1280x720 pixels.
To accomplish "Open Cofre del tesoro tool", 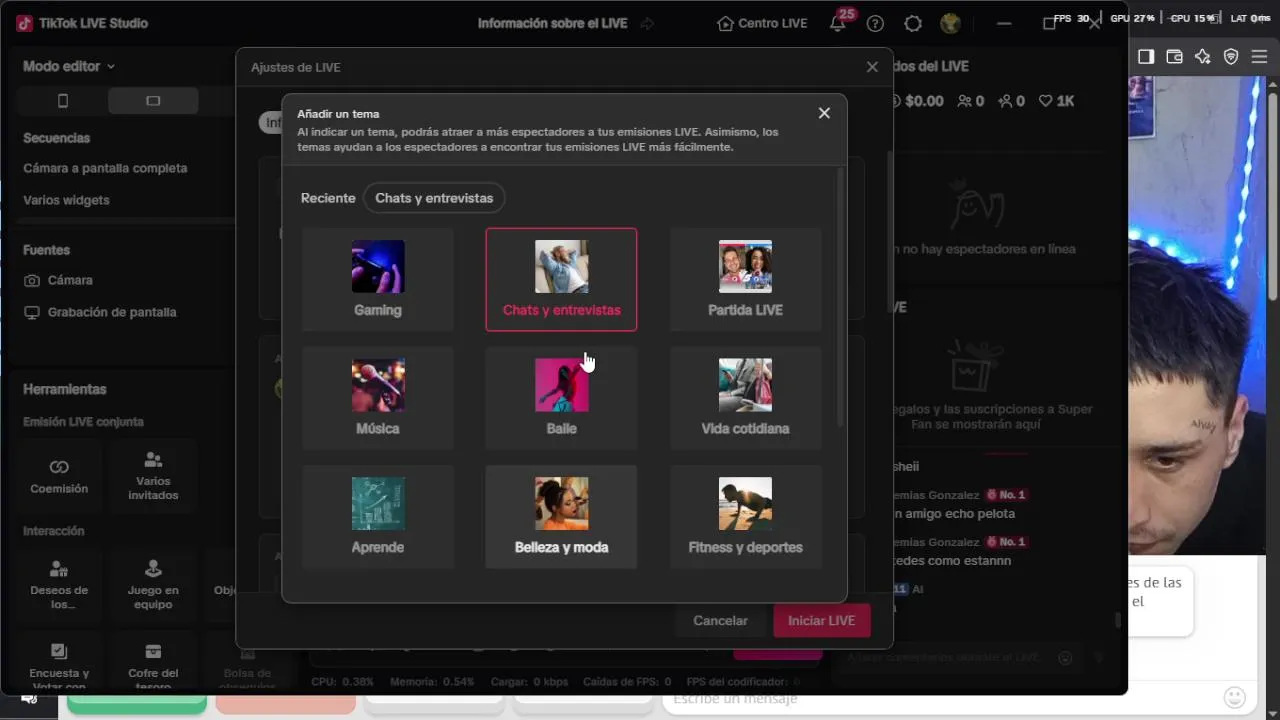I will [x=153, y=663].
